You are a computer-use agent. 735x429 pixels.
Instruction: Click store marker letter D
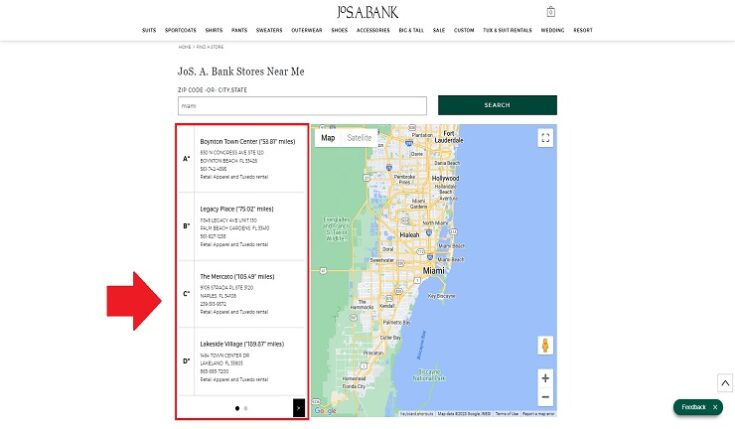point(187,361)
